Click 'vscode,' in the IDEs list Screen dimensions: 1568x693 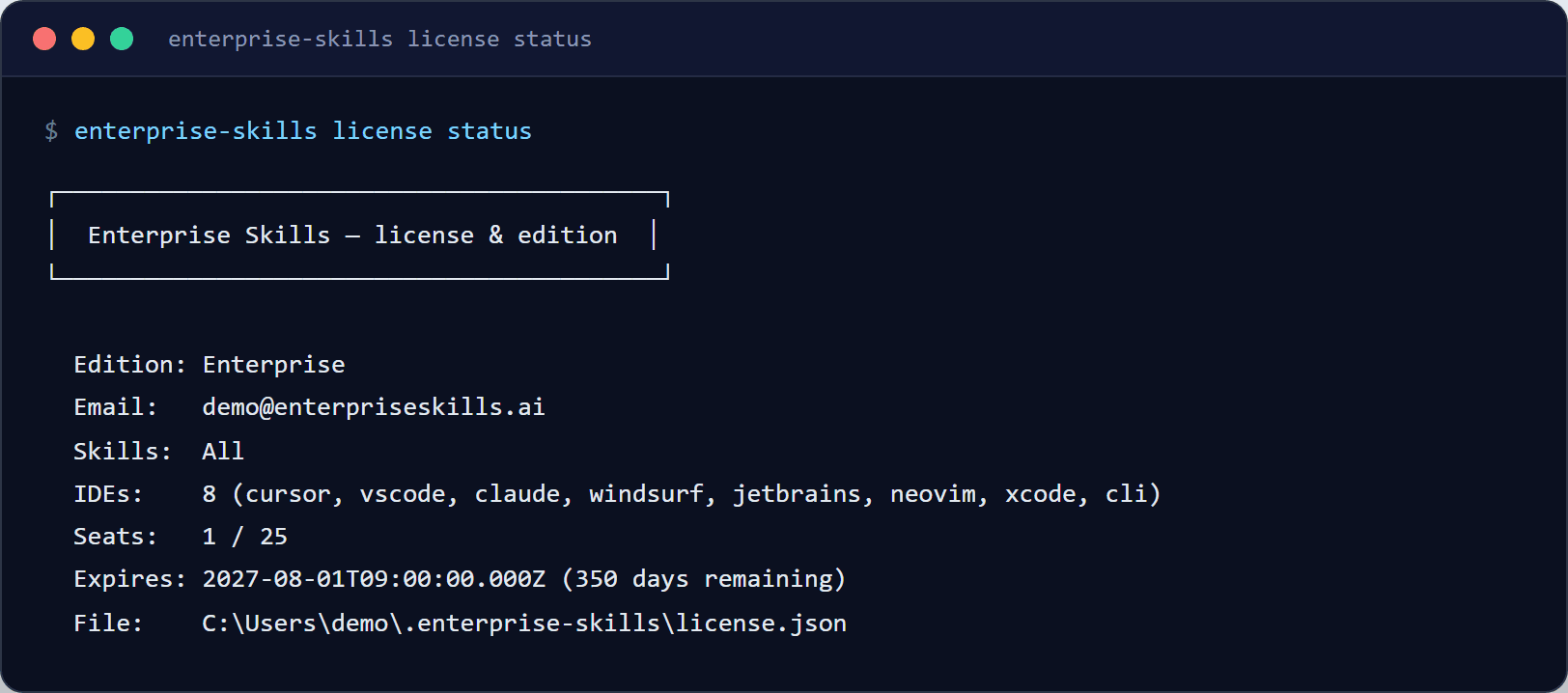tap(409, 494)
